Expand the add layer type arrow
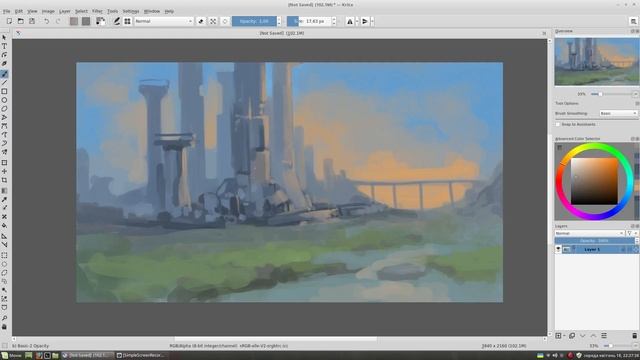Screen dimensions: 640x360 [564, 336]
